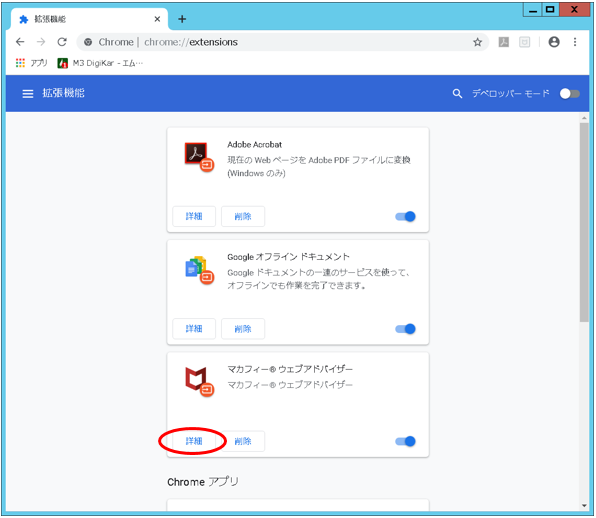This screenshot has width=596, height=518.
Task: Open 詳細 for Google オフライン ドキュメント
Action: coord(194,329)
